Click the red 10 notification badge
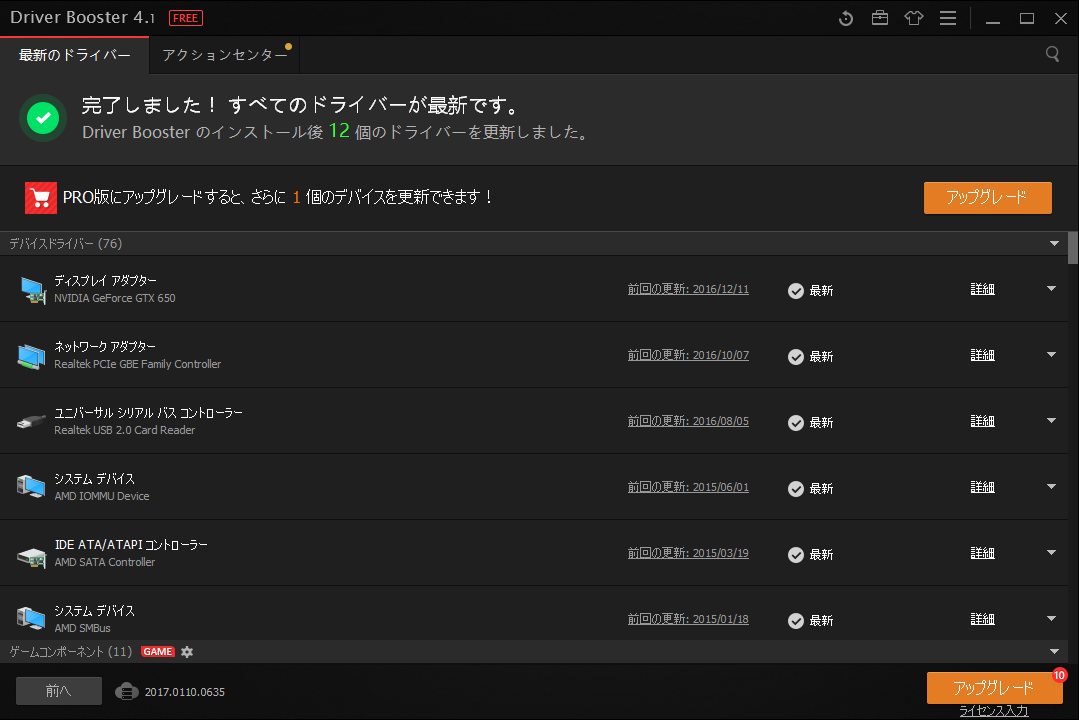 point(1060,675)
